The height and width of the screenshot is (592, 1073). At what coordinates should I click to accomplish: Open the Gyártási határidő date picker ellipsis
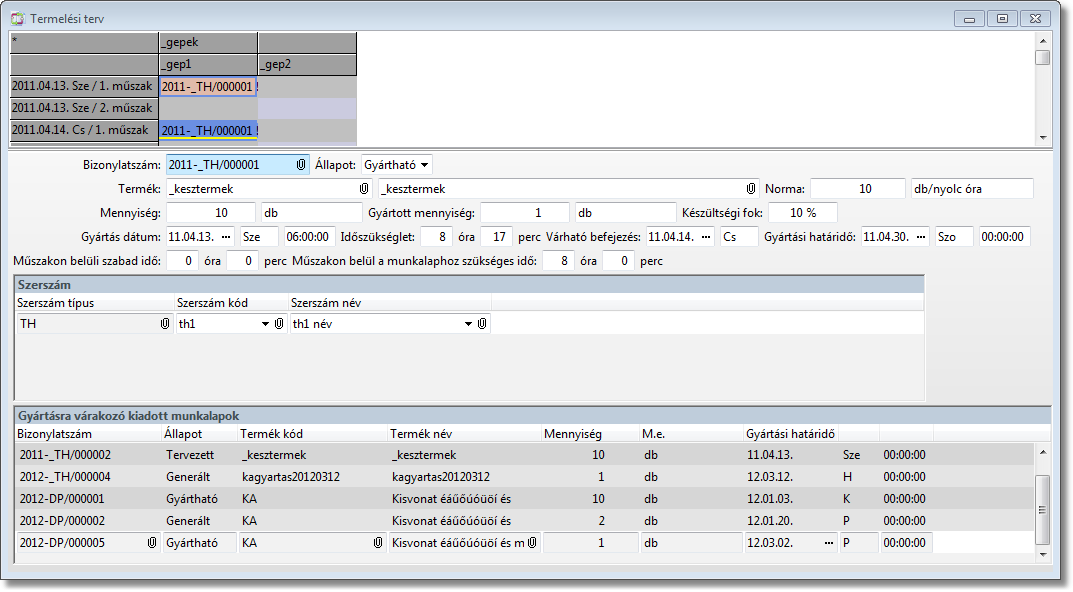click(x=921, y=237)
